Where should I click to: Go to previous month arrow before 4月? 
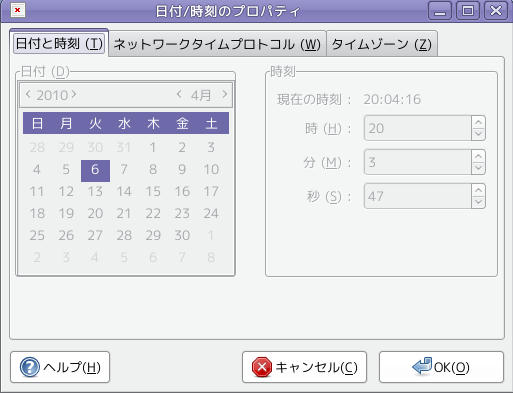[x=179, y=94]
